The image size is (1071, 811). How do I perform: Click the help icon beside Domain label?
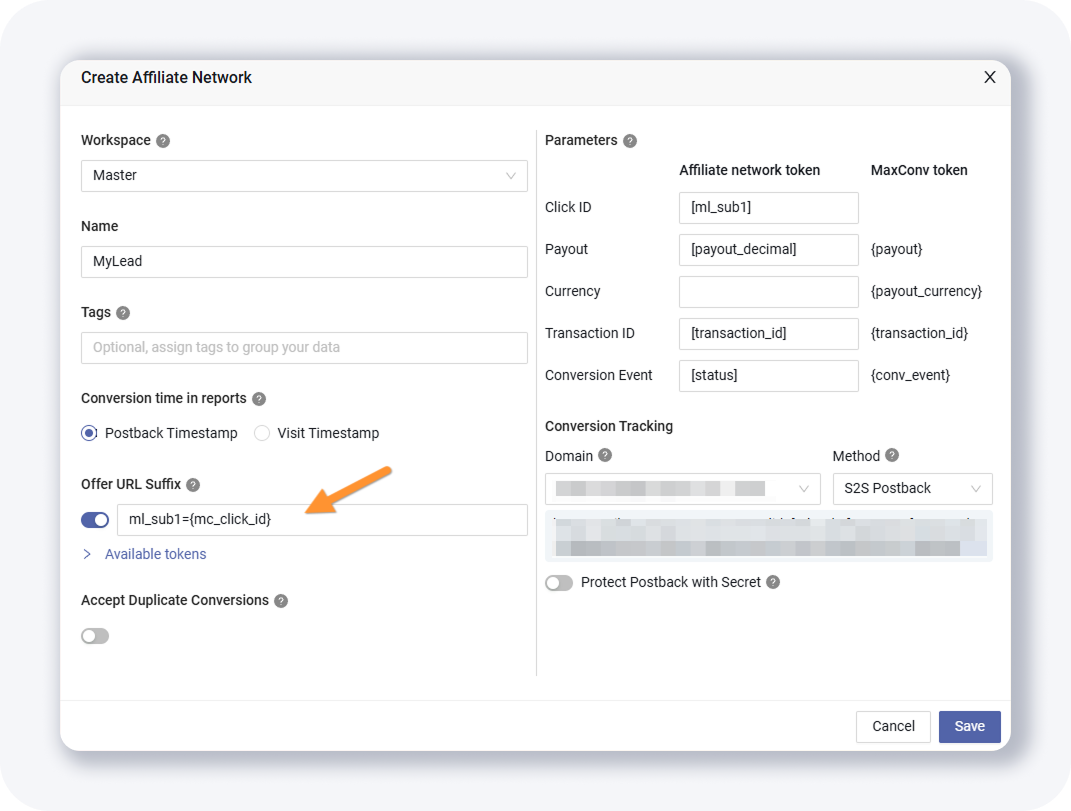(x=605, y=456)
